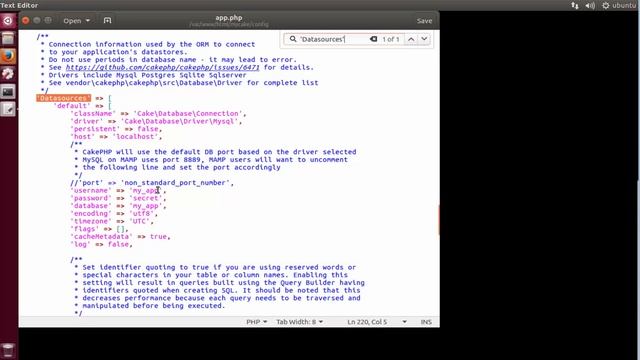Screen dimensions: 640x360
Task: Click the highlighted 'Datasources' match
Action: [x=63, y=98]
